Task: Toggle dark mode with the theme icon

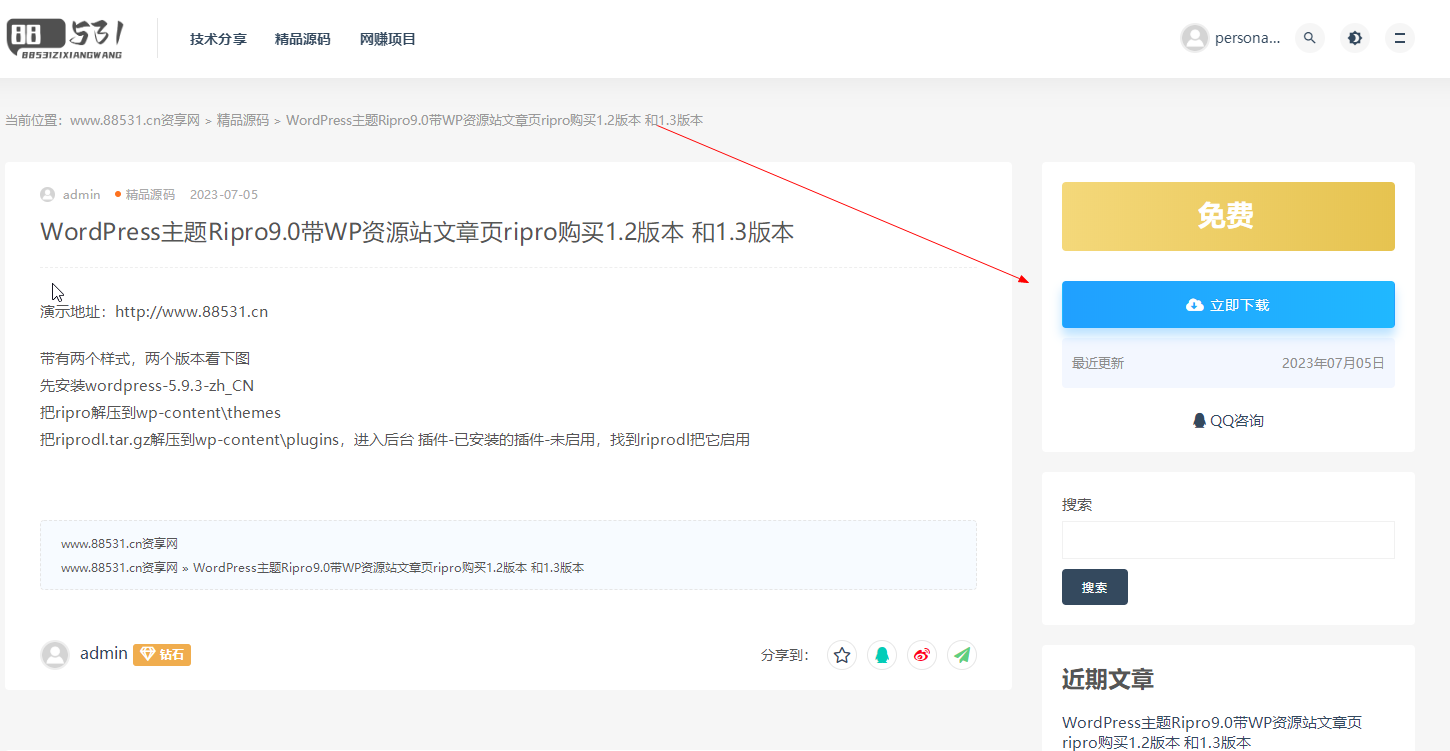Action: coord(1355,38)
